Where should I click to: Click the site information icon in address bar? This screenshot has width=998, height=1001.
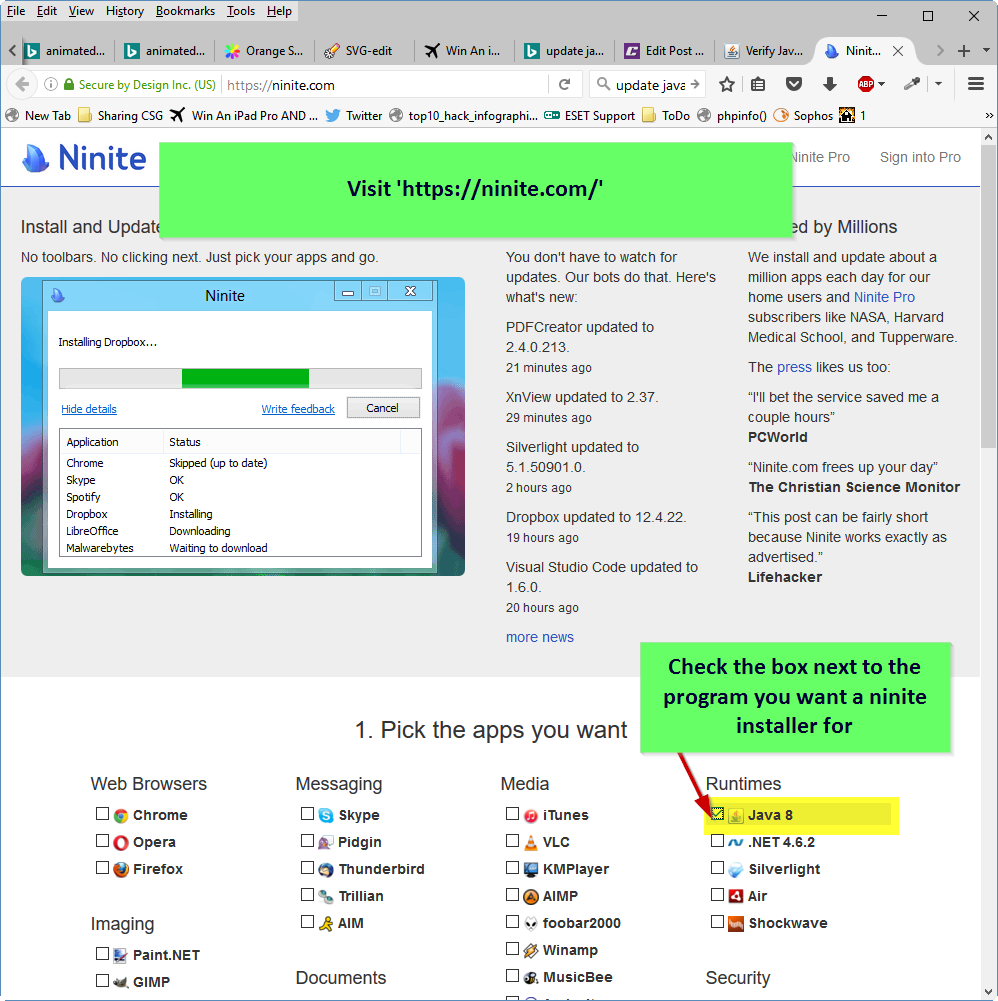tap(50, 84)
